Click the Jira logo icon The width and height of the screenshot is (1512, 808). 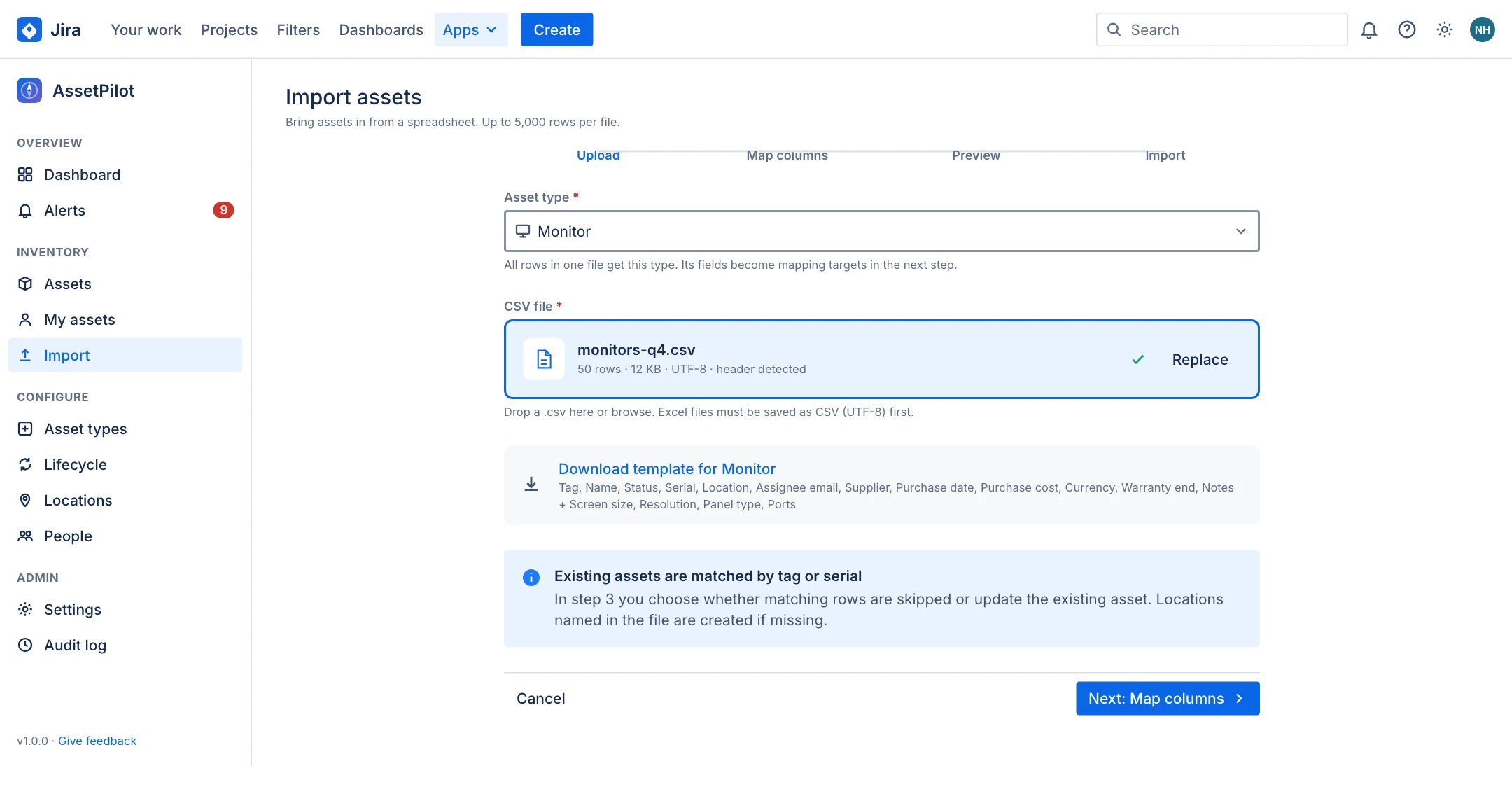(x=29, y=29)
